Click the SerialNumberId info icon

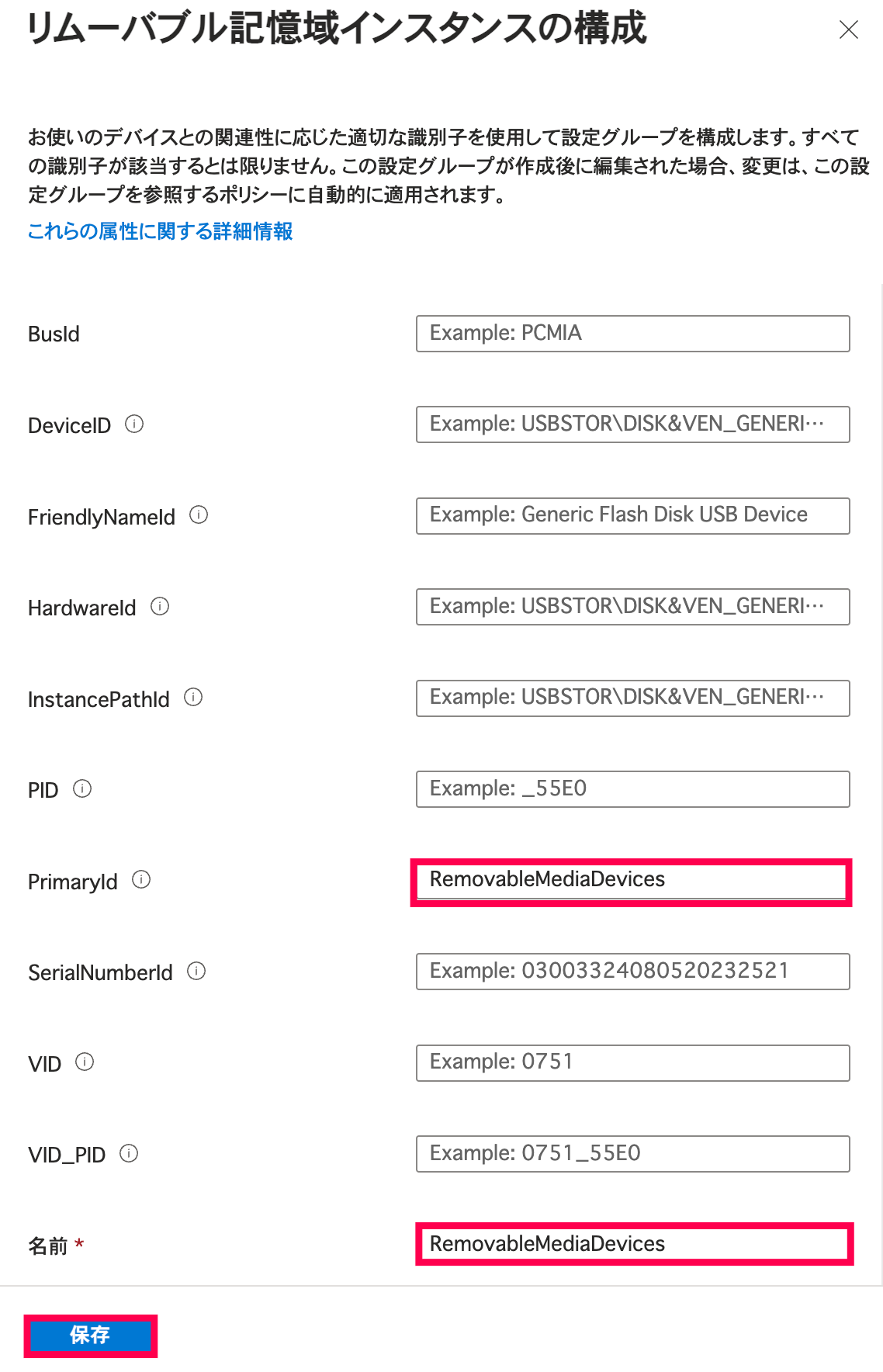[196, 972]
